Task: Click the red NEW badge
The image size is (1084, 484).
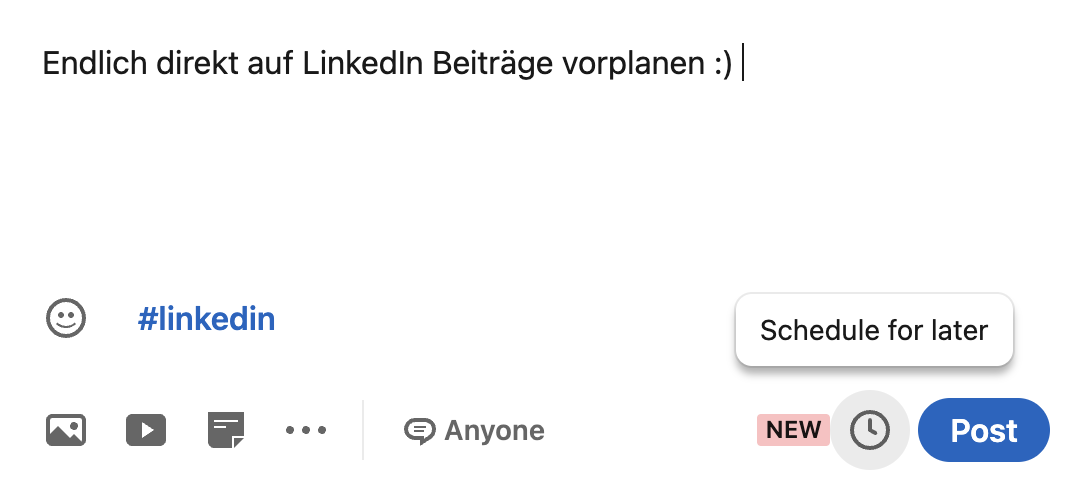Action: [793, 430]
